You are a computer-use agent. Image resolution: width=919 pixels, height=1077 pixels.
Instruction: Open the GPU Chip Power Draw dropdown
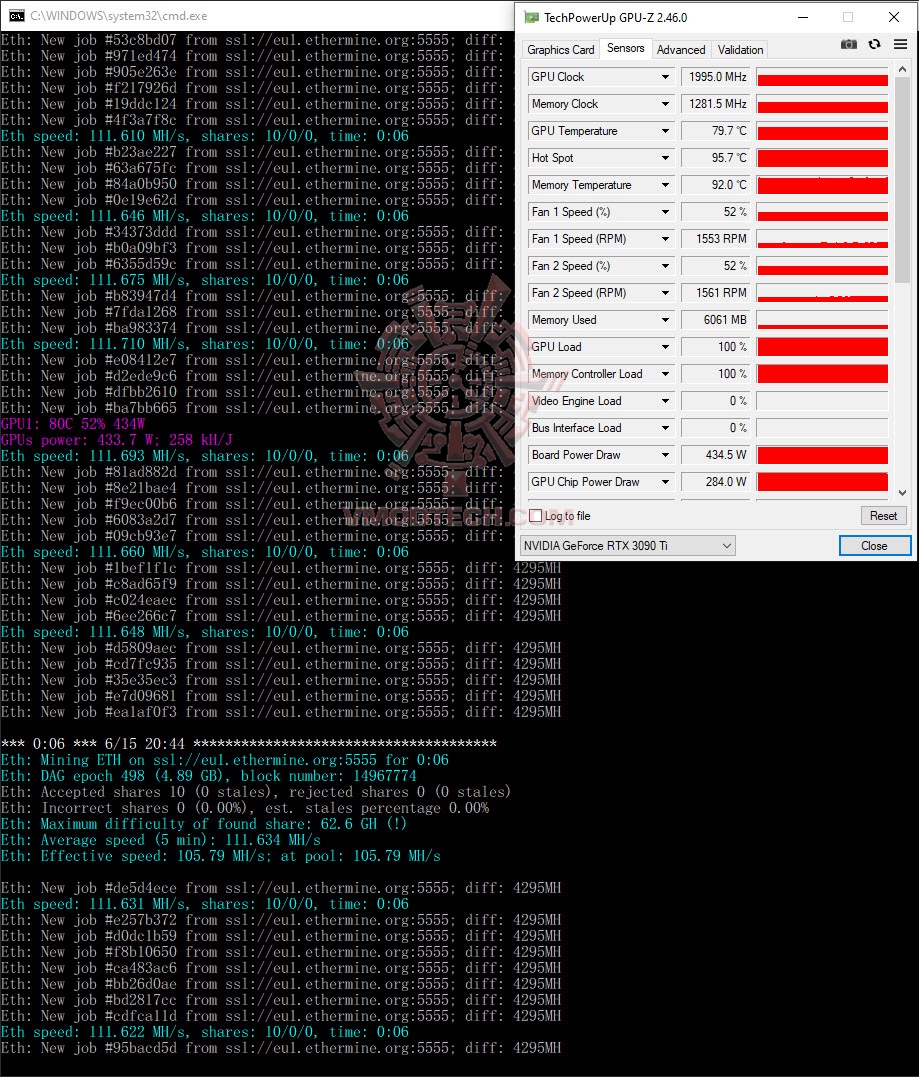point(665,482)
